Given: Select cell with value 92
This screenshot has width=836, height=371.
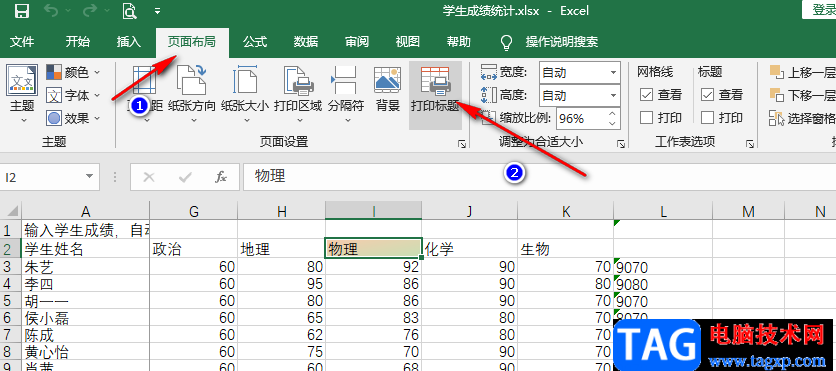Looking at the screenshot, I should [x=373, y=267].
